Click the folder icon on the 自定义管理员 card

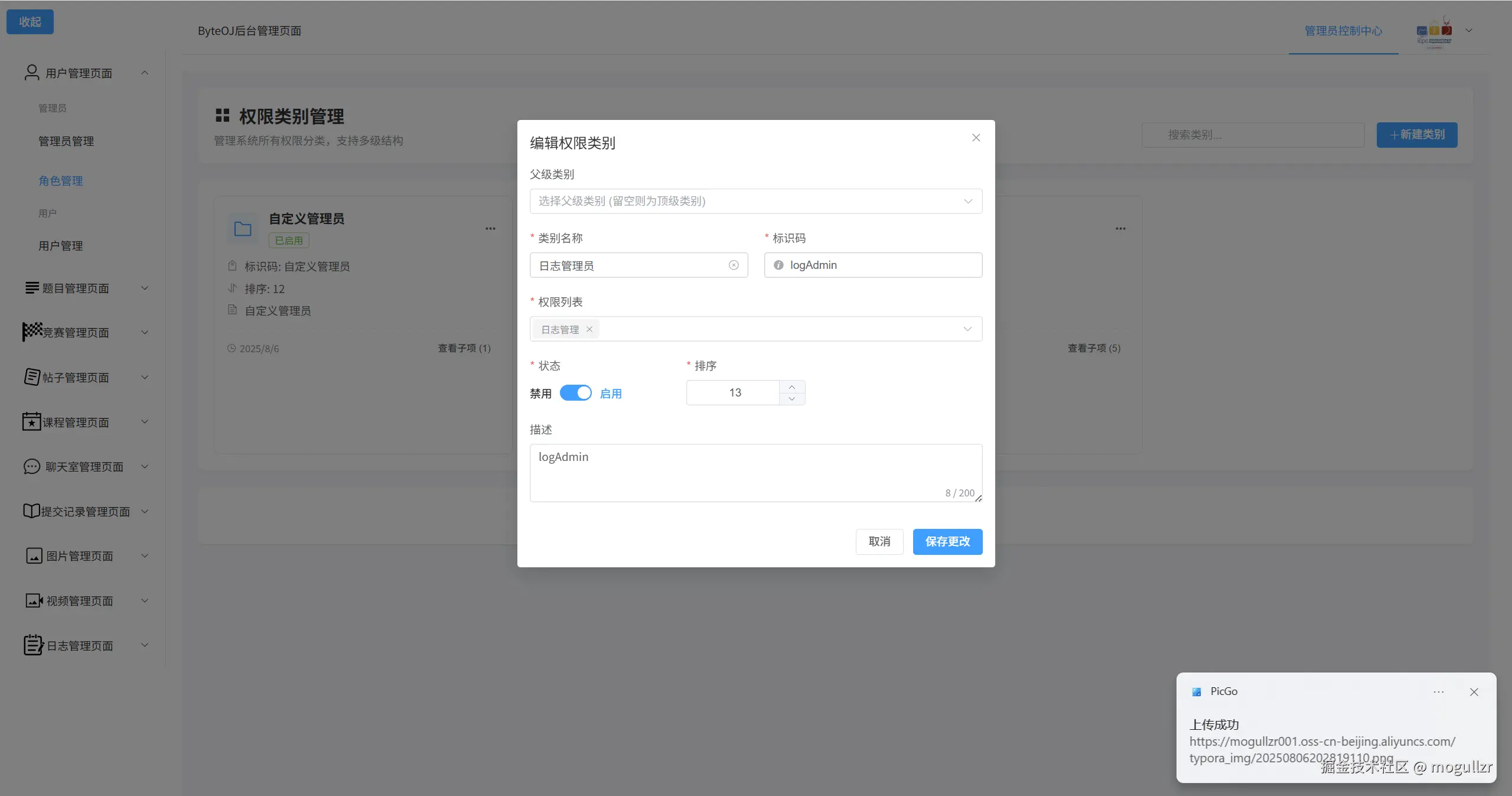[x=243, y=229]
